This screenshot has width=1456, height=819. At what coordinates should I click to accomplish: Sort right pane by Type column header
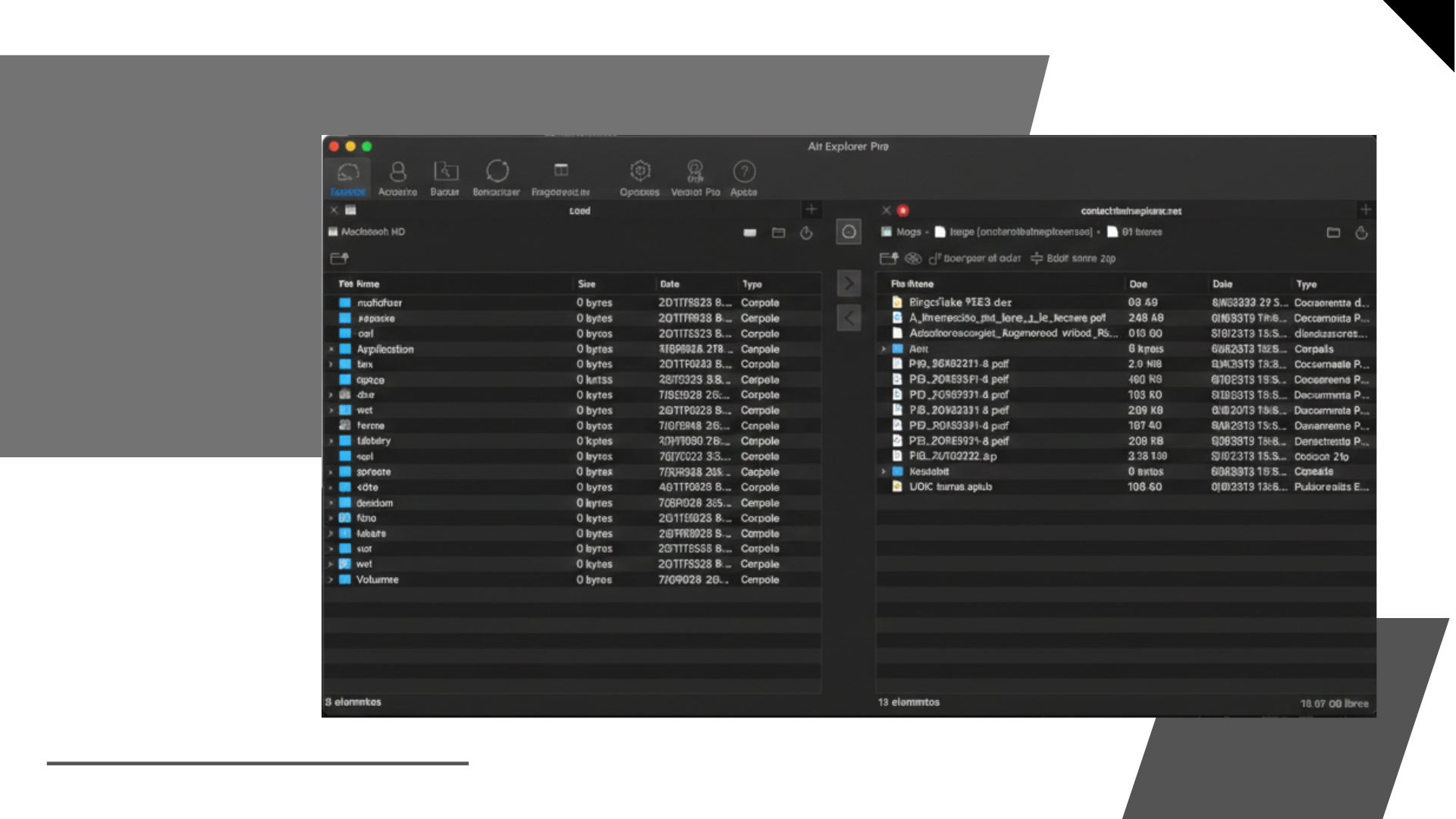1306,284
